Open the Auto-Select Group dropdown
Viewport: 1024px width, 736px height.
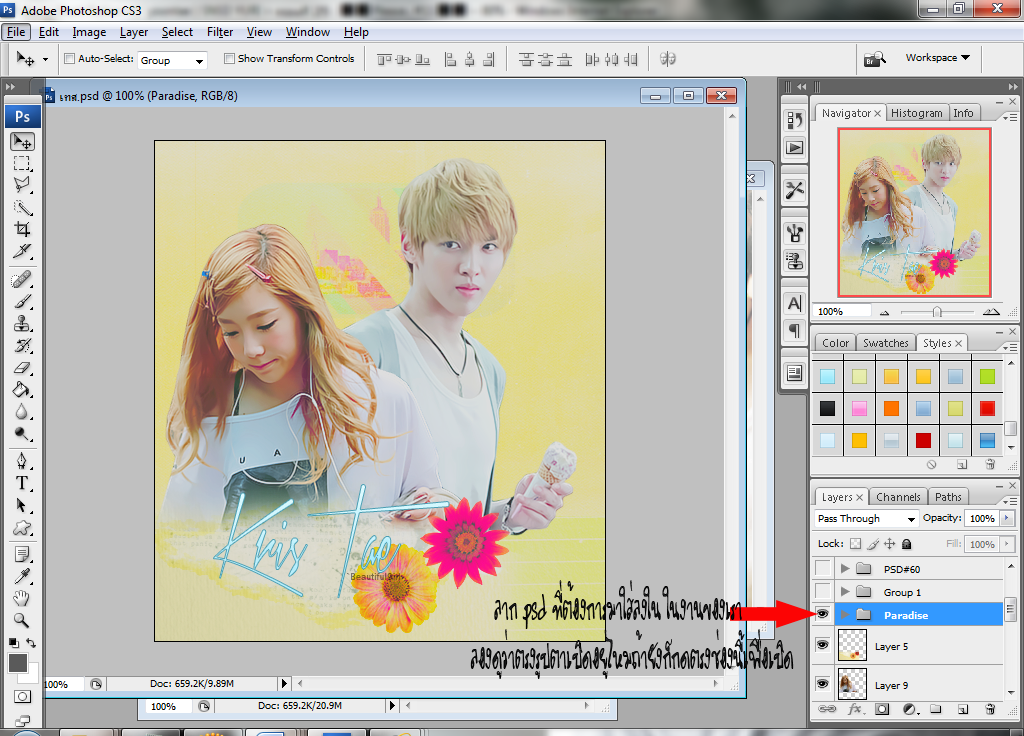(x=172, y=61)
